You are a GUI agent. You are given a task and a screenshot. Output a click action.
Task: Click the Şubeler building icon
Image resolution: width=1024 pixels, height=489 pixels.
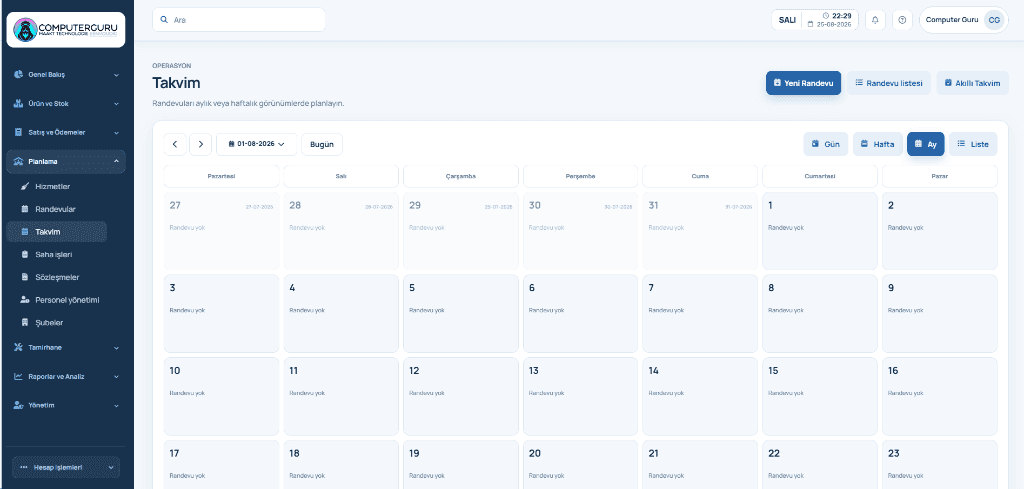[25, 323]
